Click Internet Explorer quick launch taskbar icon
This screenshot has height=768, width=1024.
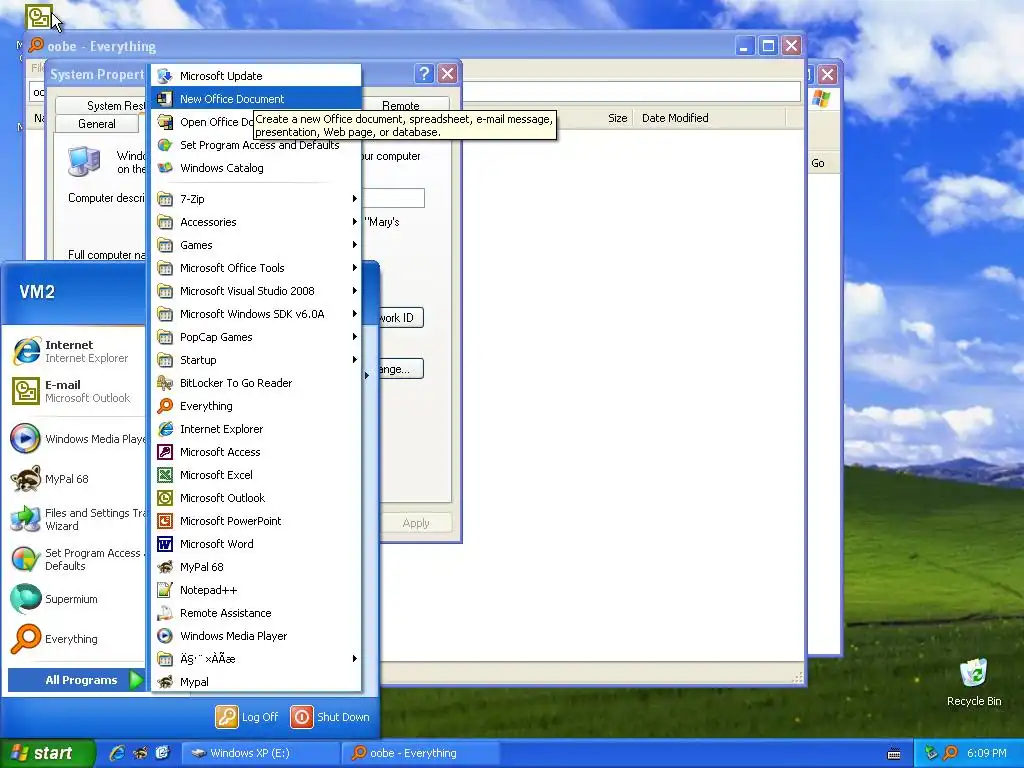pos(117,753)
